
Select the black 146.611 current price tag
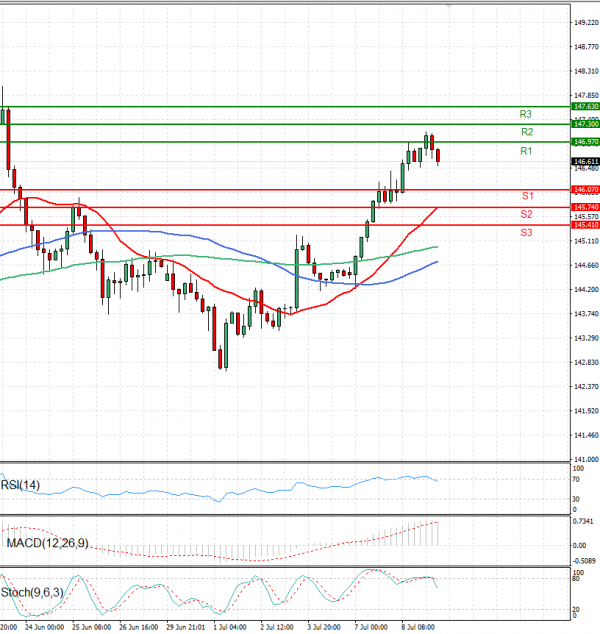585,162
